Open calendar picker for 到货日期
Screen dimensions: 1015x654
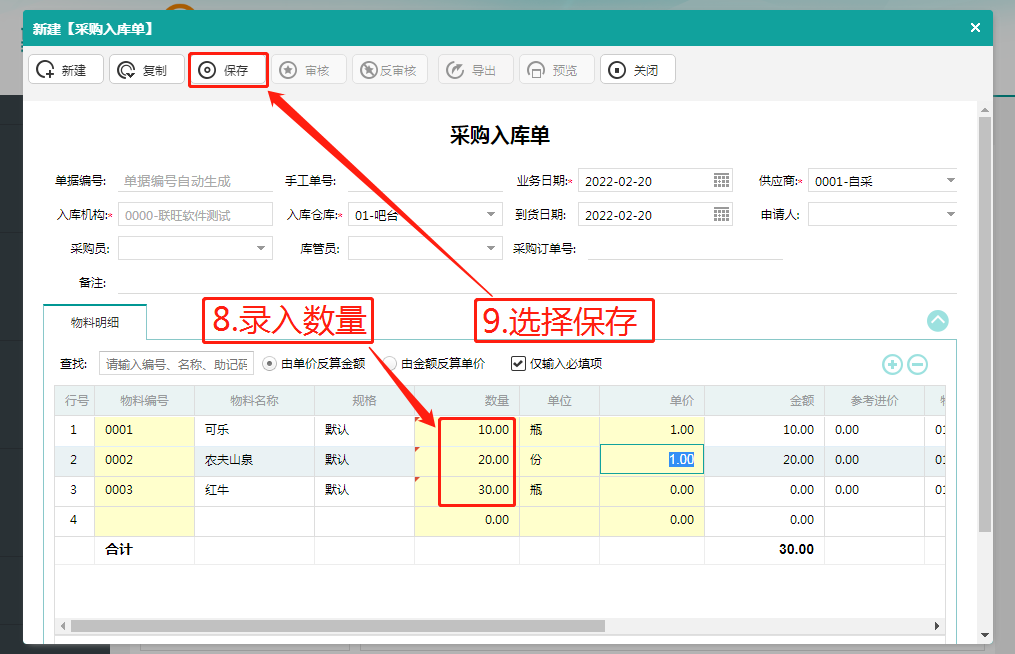tap(721, 214)
